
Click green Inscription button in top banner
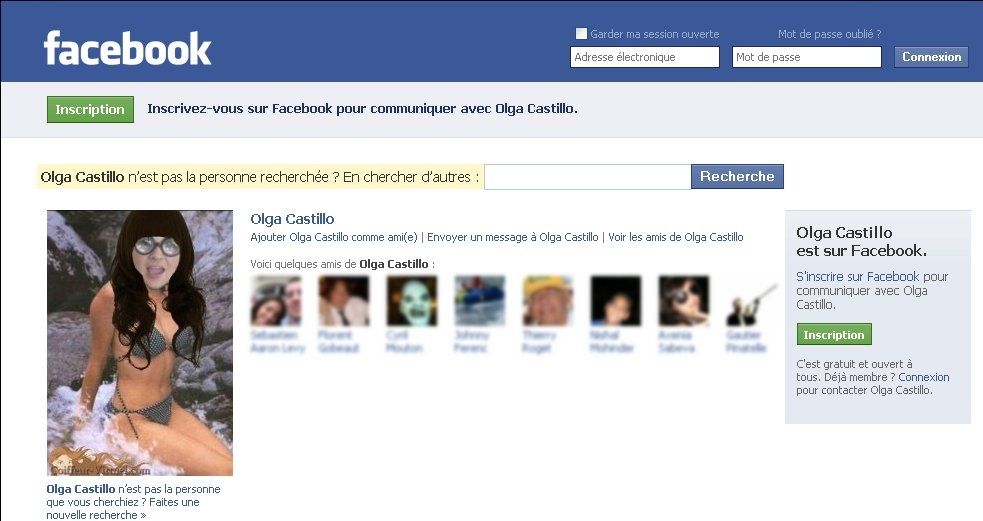[90, 109]
